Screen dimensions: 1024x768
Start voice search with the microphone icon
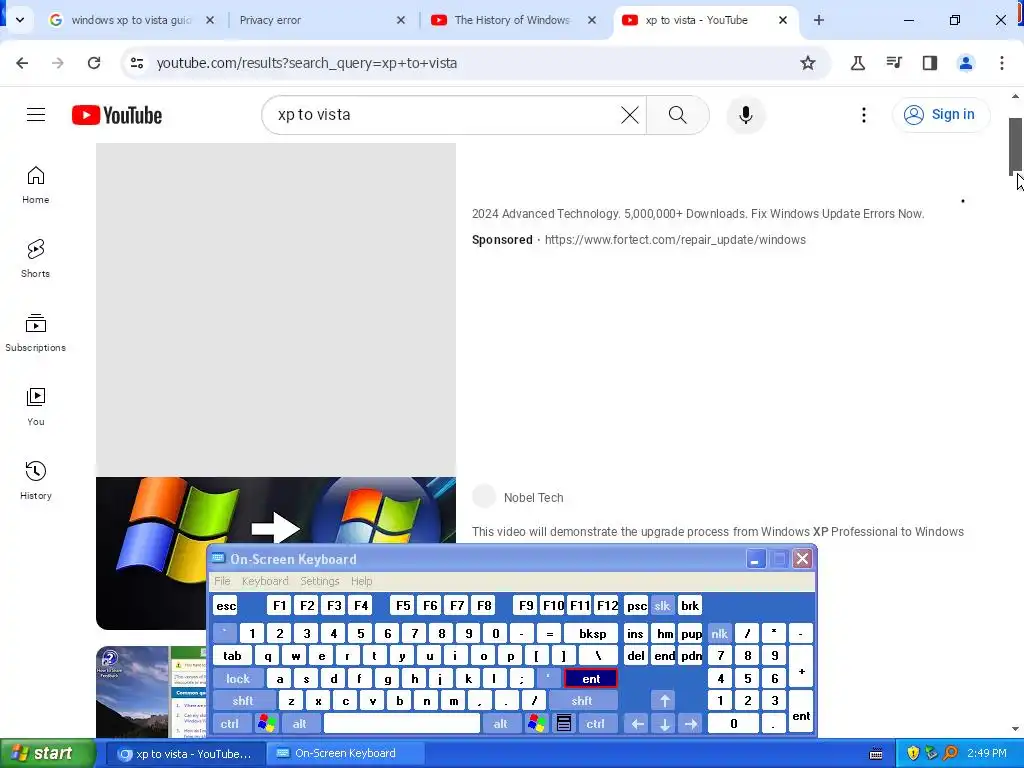(x=745, y=115)
